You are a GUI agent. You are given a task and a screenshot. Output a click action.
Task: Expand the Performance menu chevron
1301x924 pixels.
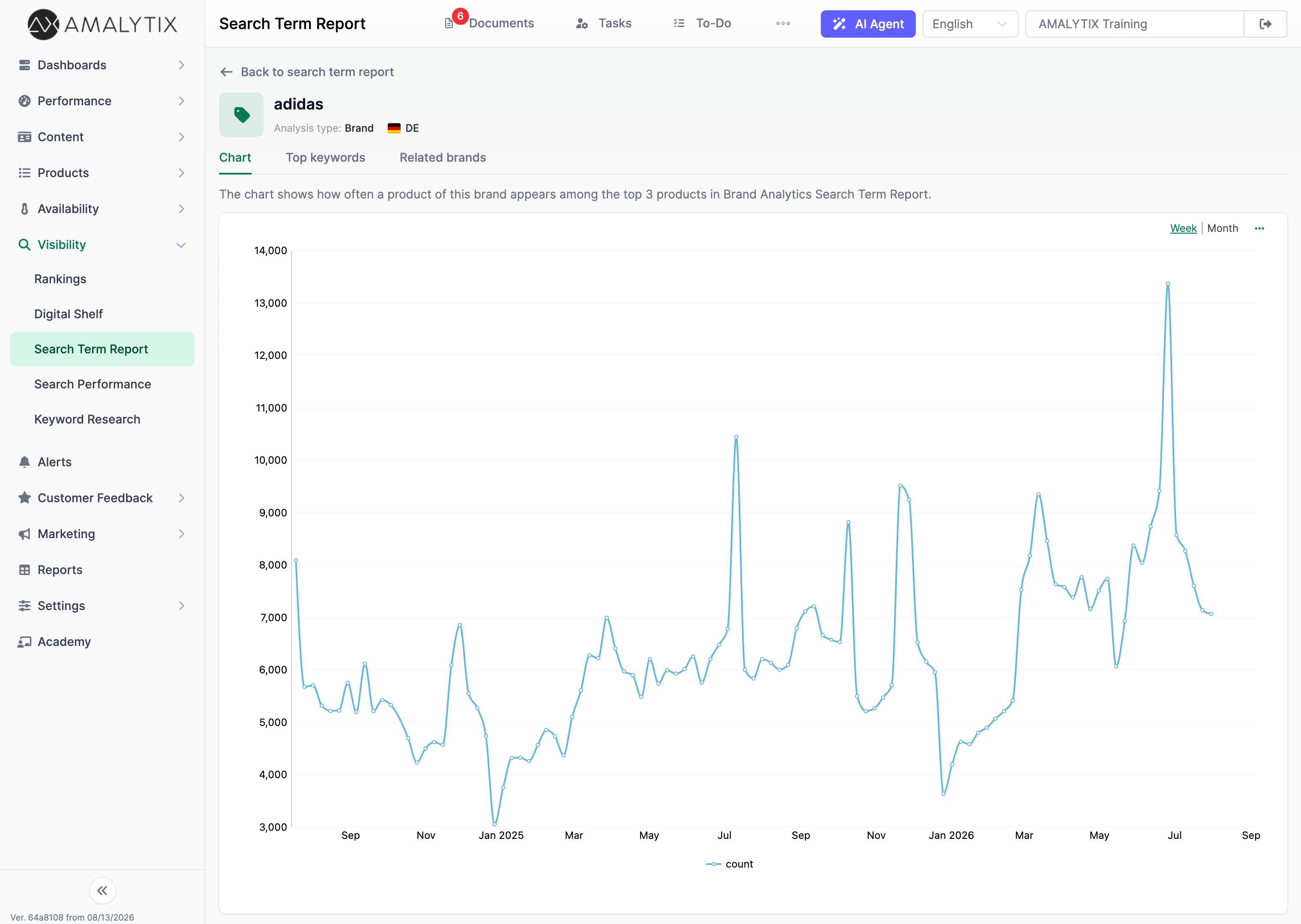pos(181,101)
